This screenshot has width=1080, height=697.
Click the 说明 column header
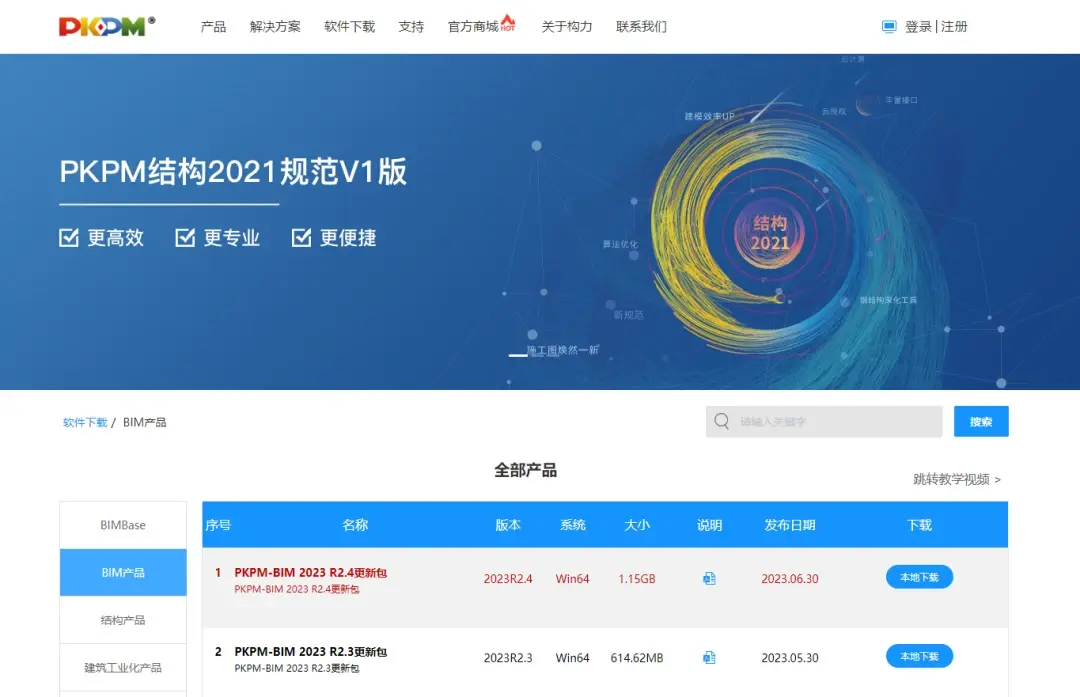click(709, 525)
